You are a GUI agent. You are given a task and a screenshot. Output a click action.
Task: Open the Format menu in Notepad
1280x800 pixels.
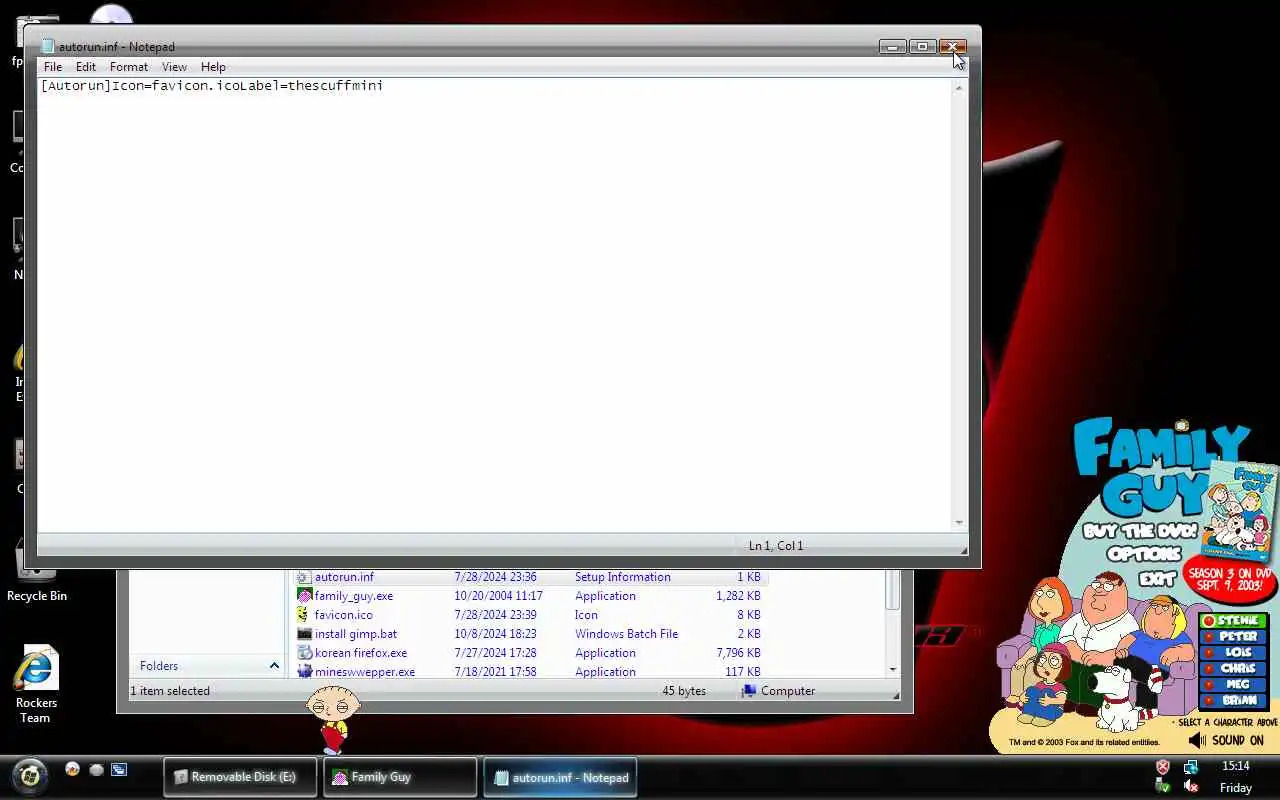coord(129,67)
